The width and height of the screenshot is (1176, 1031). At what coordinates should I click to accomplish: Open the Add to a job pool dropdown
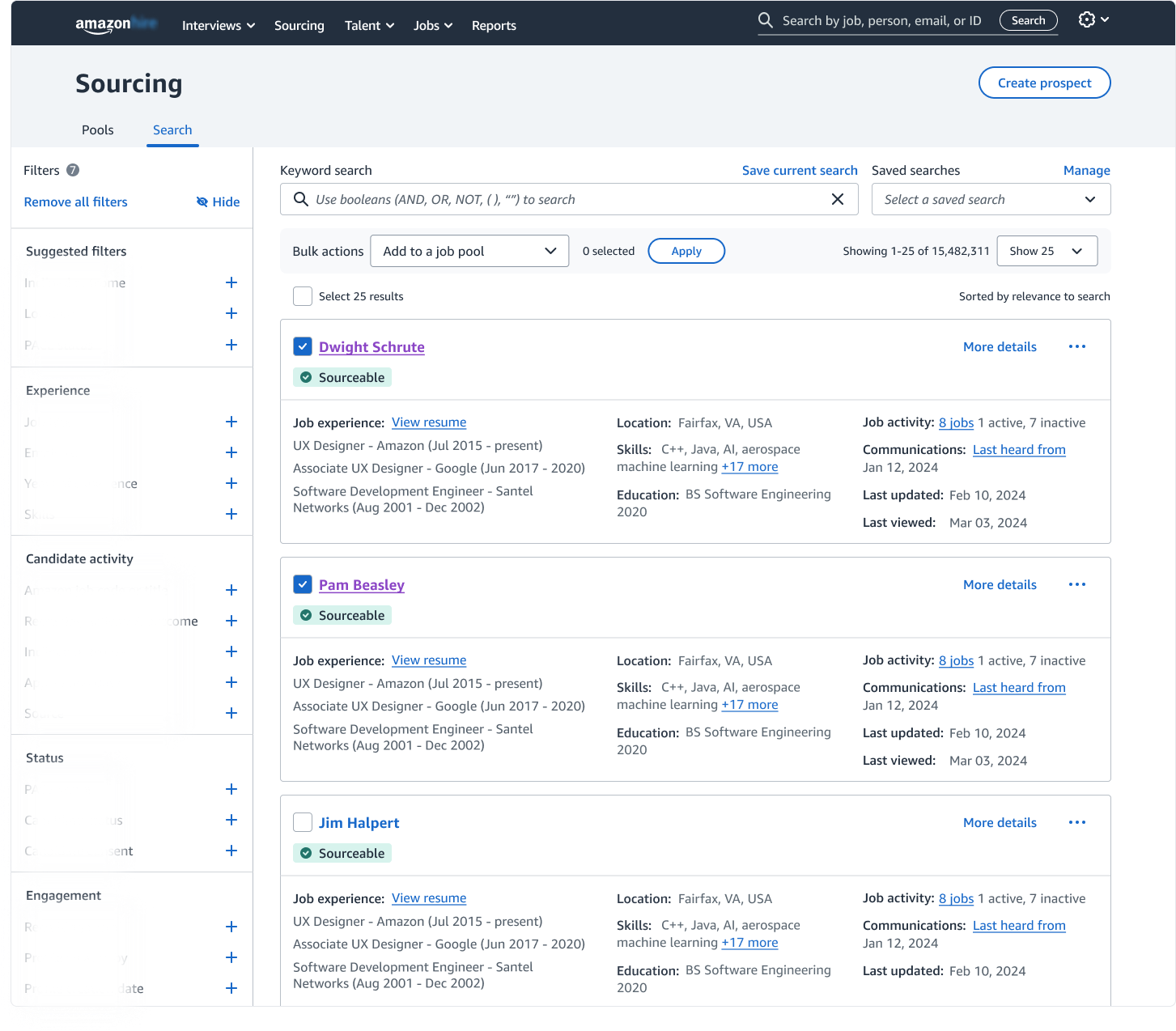tap(469, 251)
